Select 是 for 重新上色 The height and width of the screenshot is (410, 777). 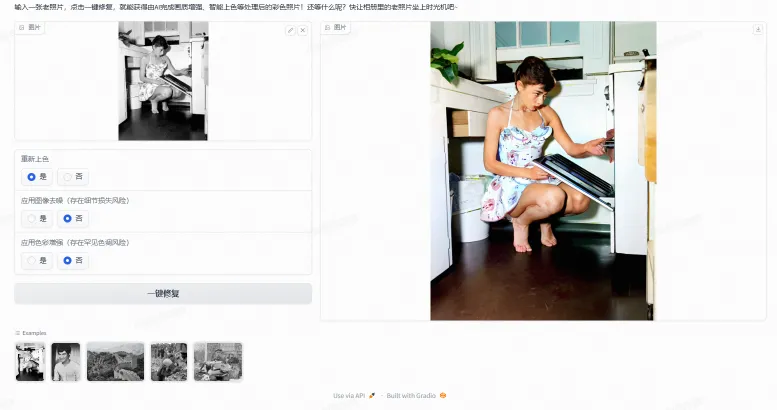coord(37,176)
